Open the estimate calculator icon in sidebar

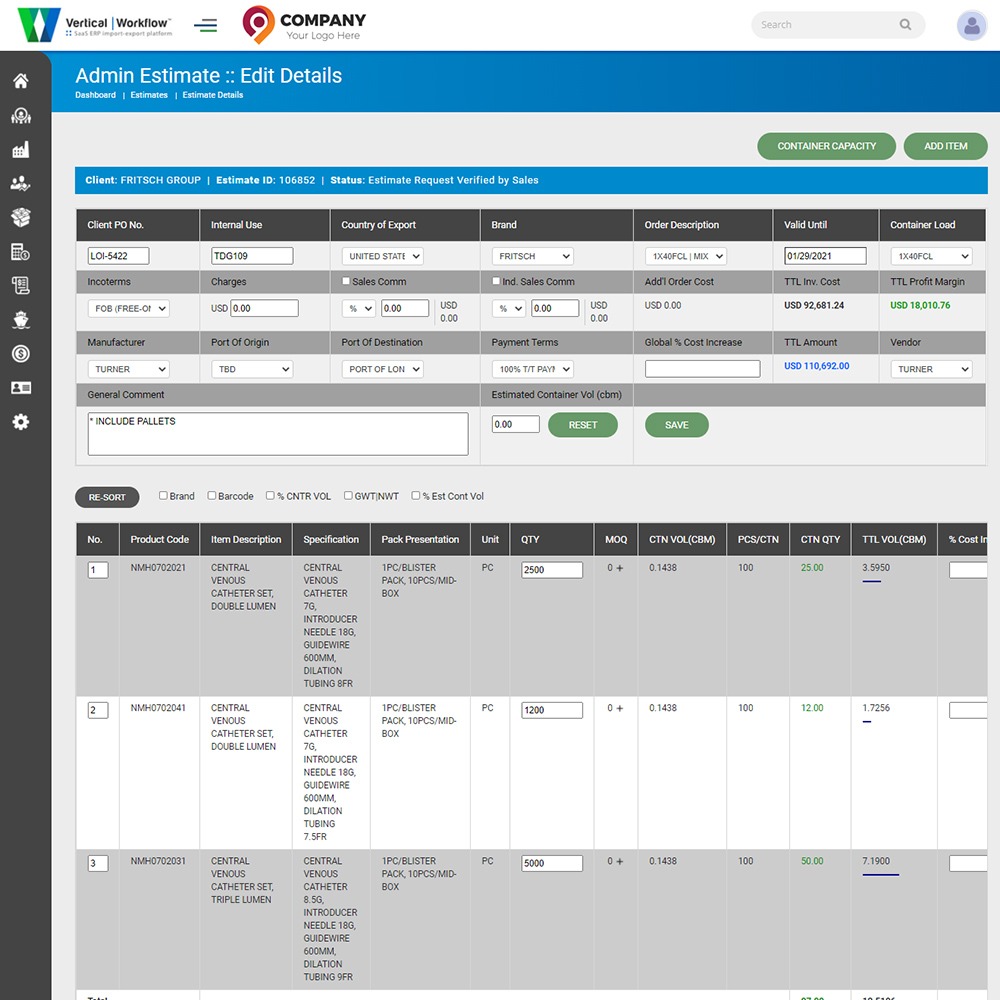point(21,251)
